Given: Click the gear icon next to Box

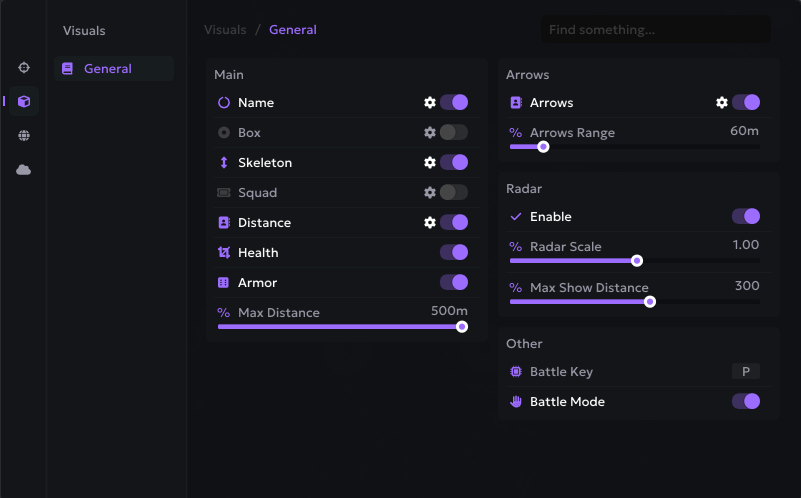Looking at the screenshot, I should coord(430,132).
